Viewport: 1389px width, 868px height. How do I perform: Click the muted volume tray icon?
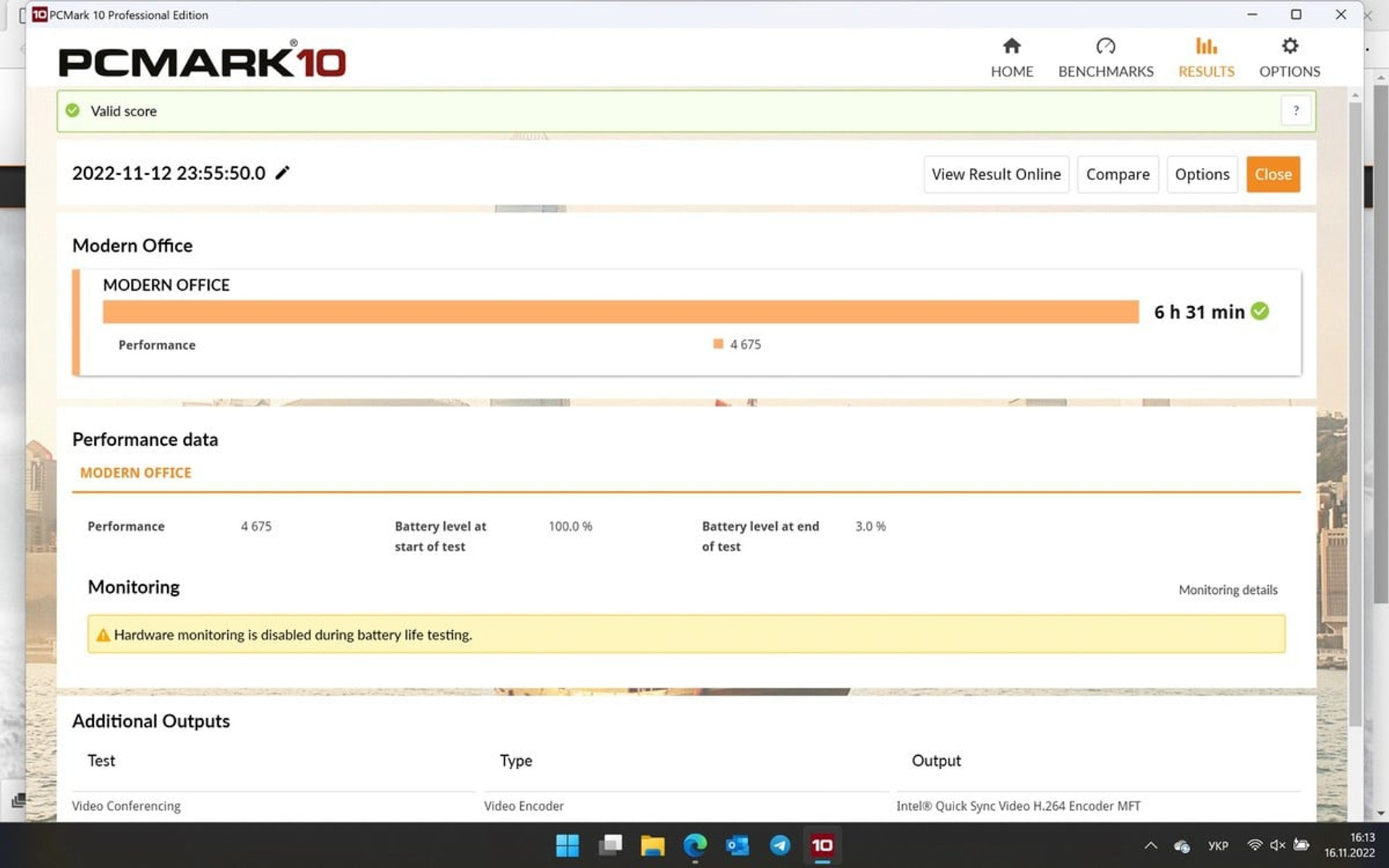[1278, 845]
